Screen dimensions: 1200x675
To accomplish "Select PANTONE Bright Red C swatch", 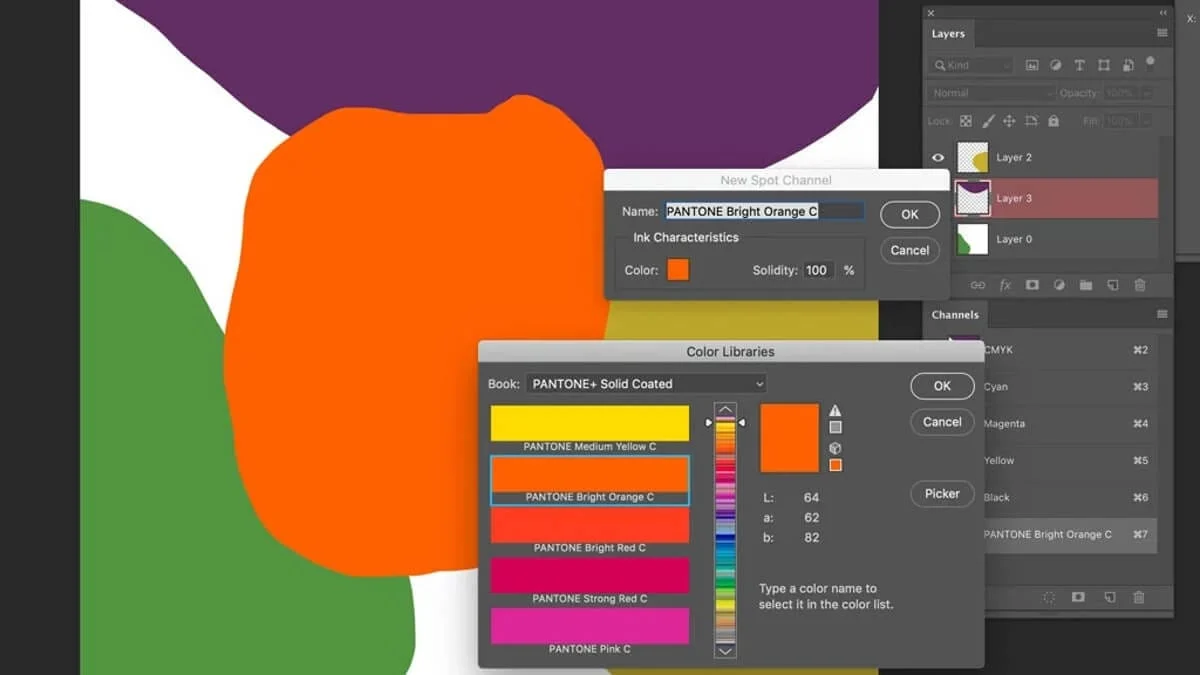I will click(589, 525).
